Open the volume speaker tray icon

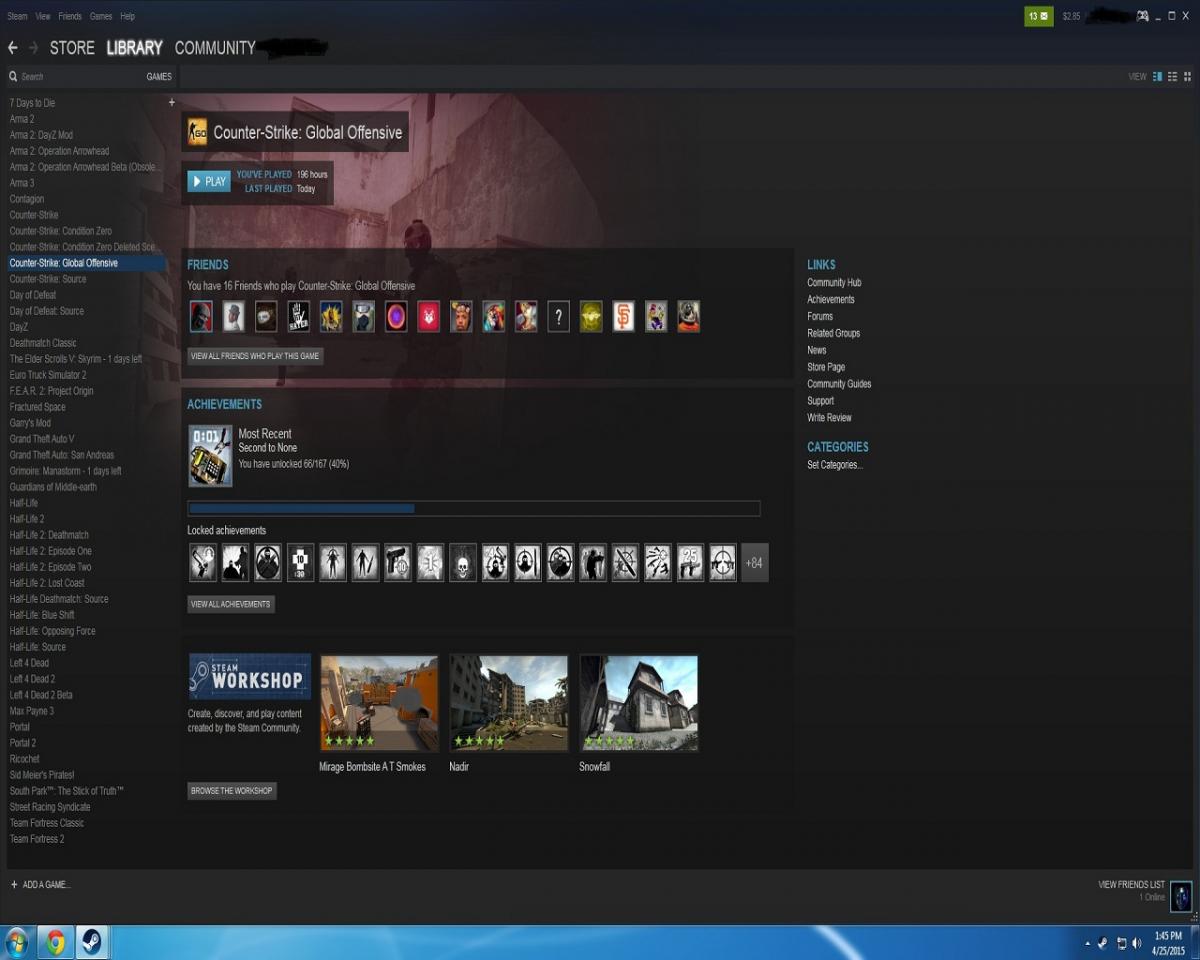tap(1137, 943)
